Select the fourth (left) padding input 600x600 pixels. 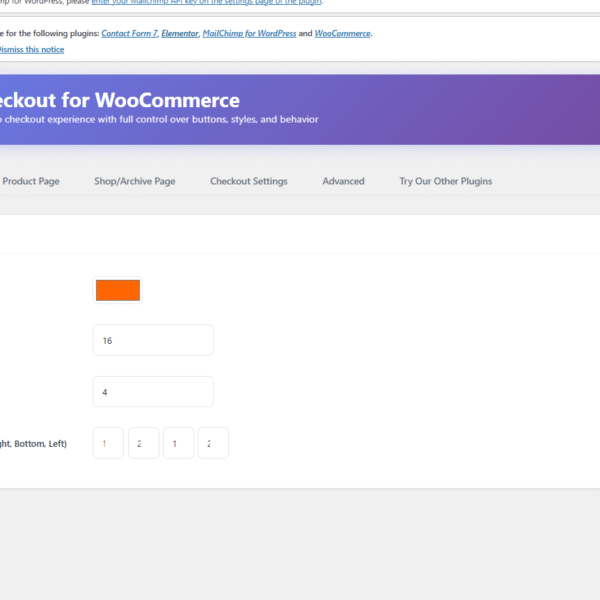(213, 443)
